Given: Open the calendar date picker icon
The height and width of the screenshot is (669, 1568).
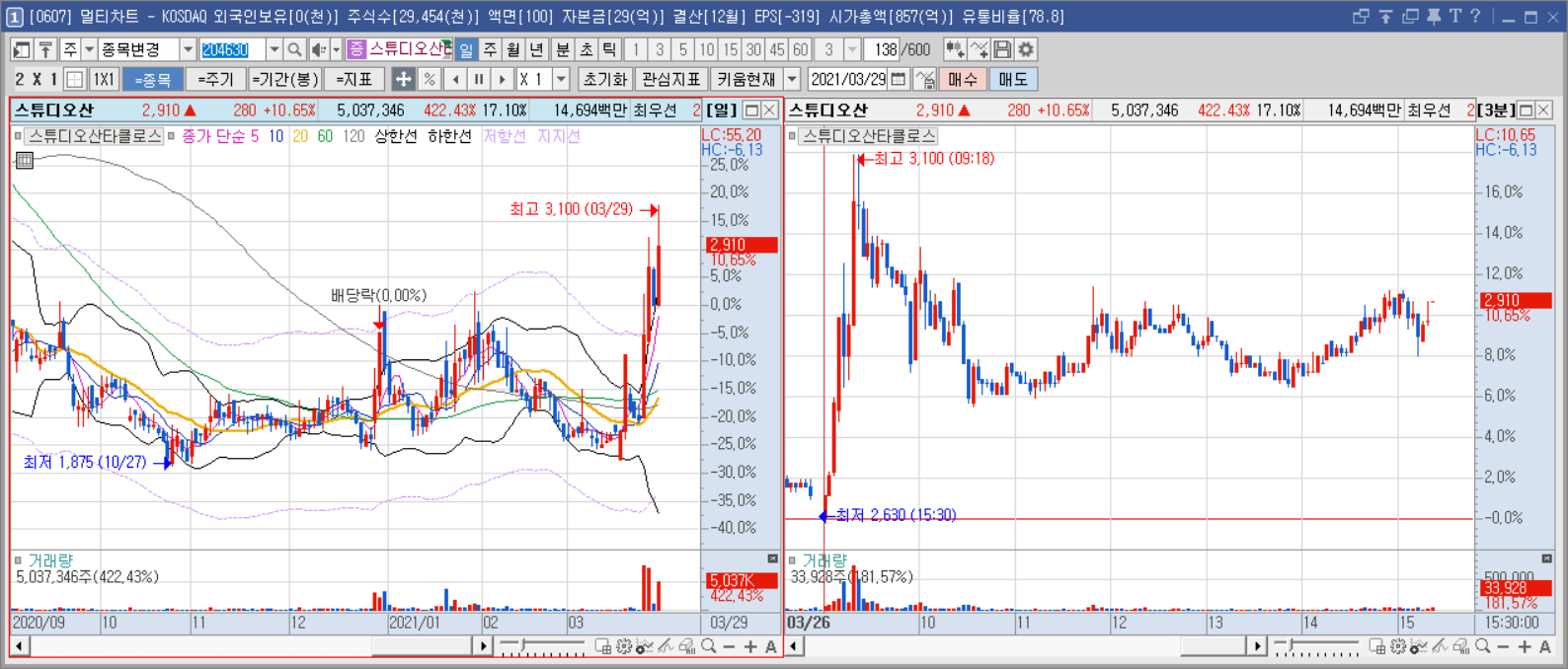Looking at the screenshot, I should click(898, 79).
